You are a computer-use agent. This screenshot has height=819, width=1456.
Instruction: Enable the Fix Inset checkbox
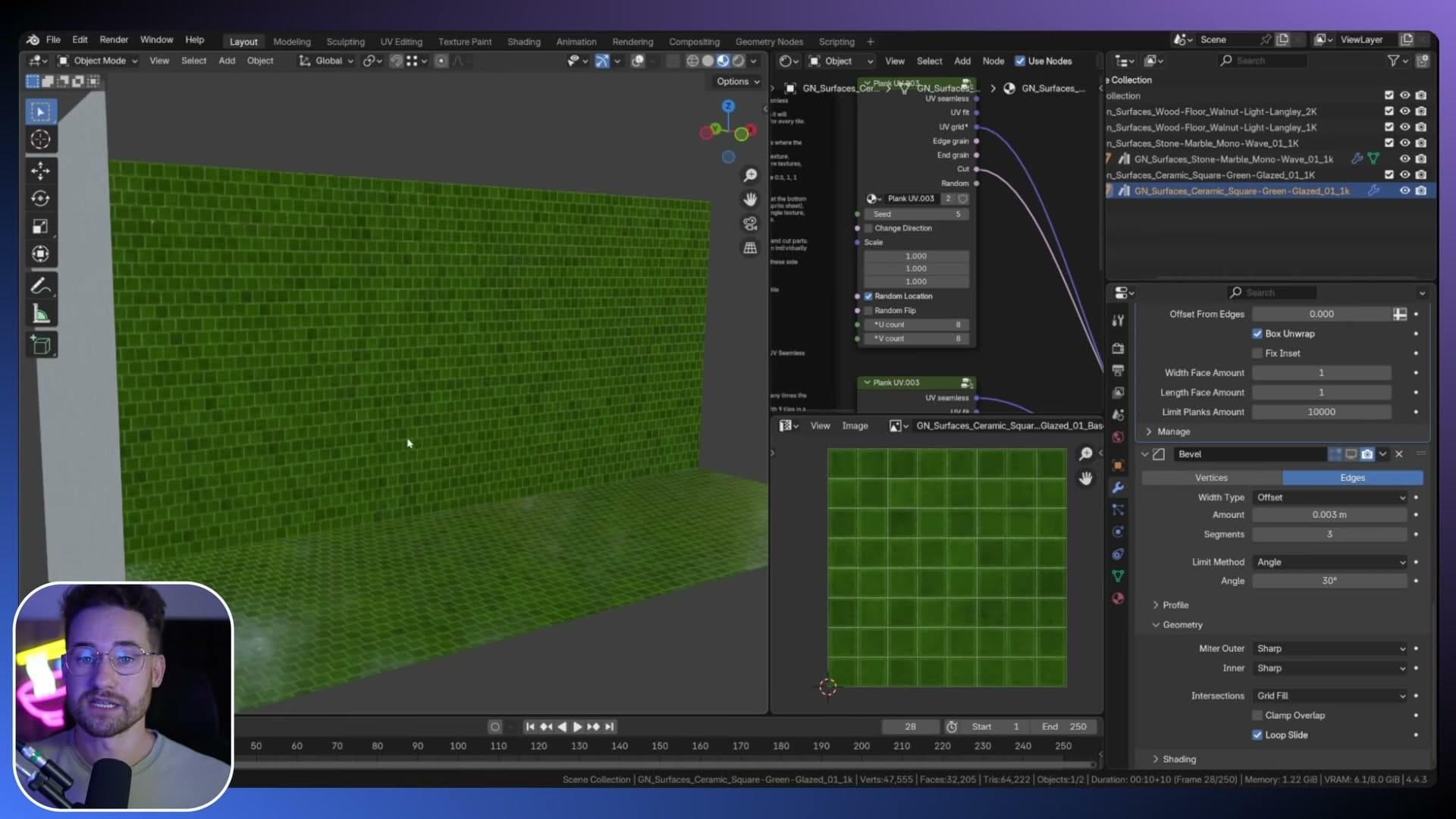1257,353
